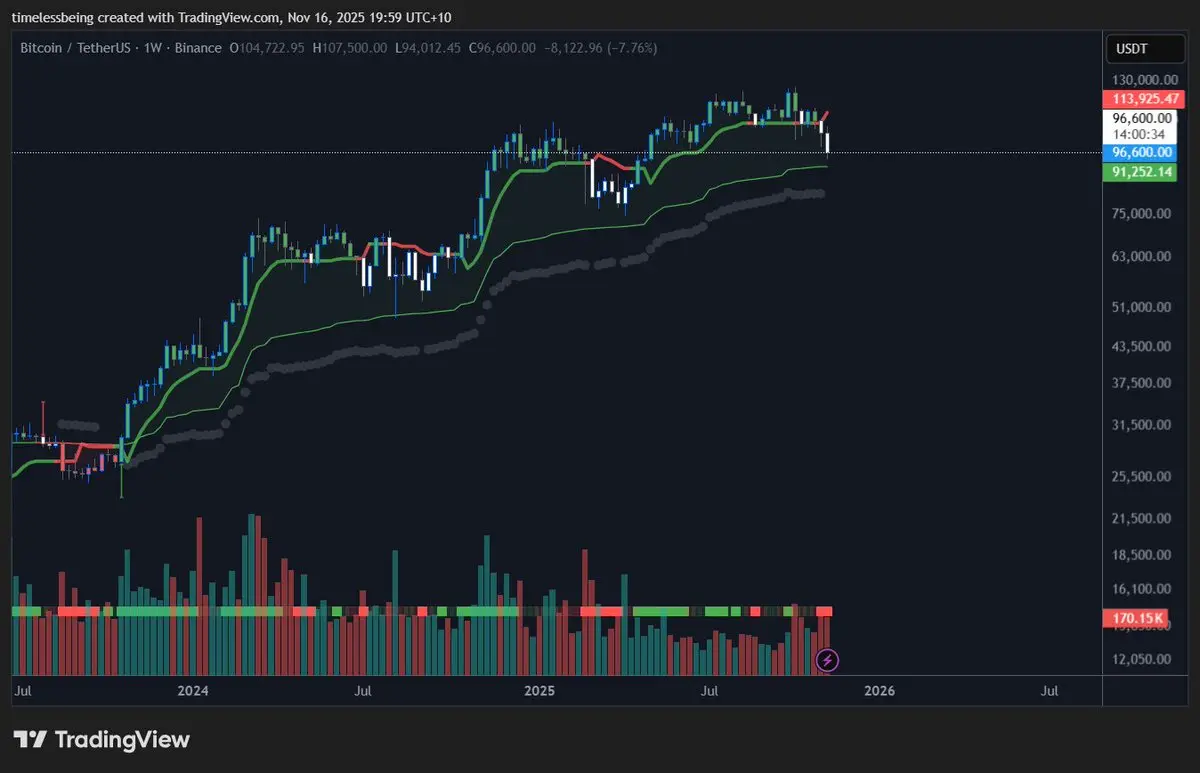Click the Binance exchange name in legend
This screenshot has width=1200, height=773.
197,48
